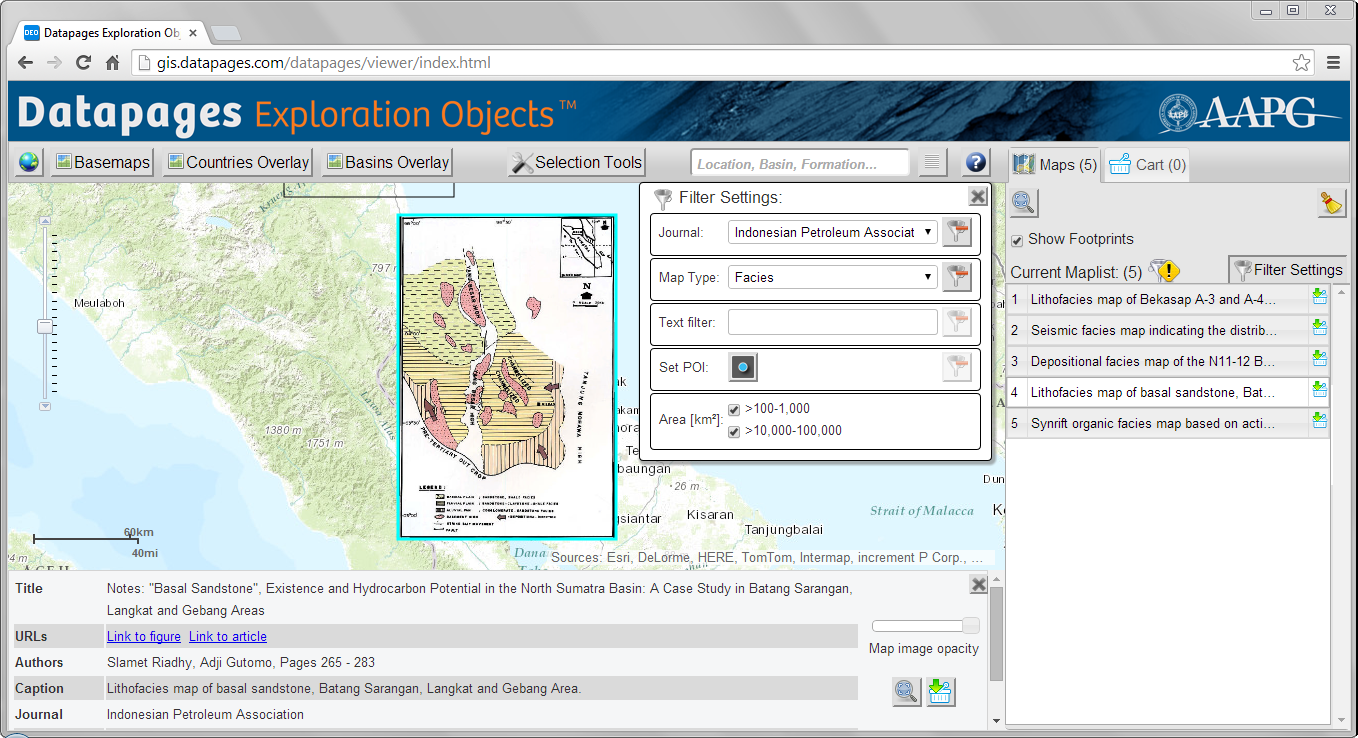Image resolution: width=1358 pixels, height=738 pixels.
Task: Uncheck the Show Footprints checkbox
Action: 1017,240
